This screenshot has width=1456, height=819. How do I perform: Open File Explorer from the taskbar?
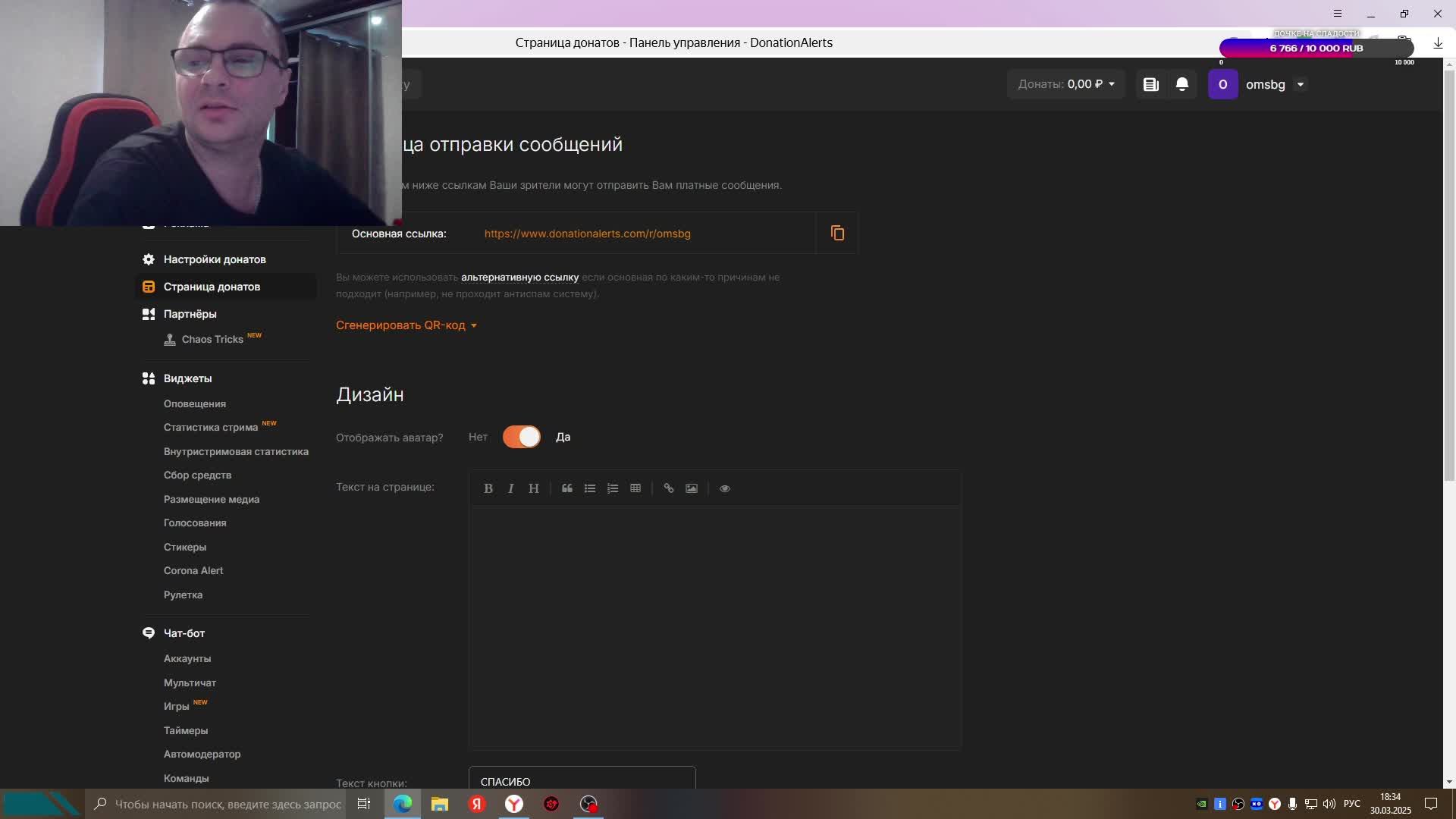pyautogui.click(x=440, y=804)
